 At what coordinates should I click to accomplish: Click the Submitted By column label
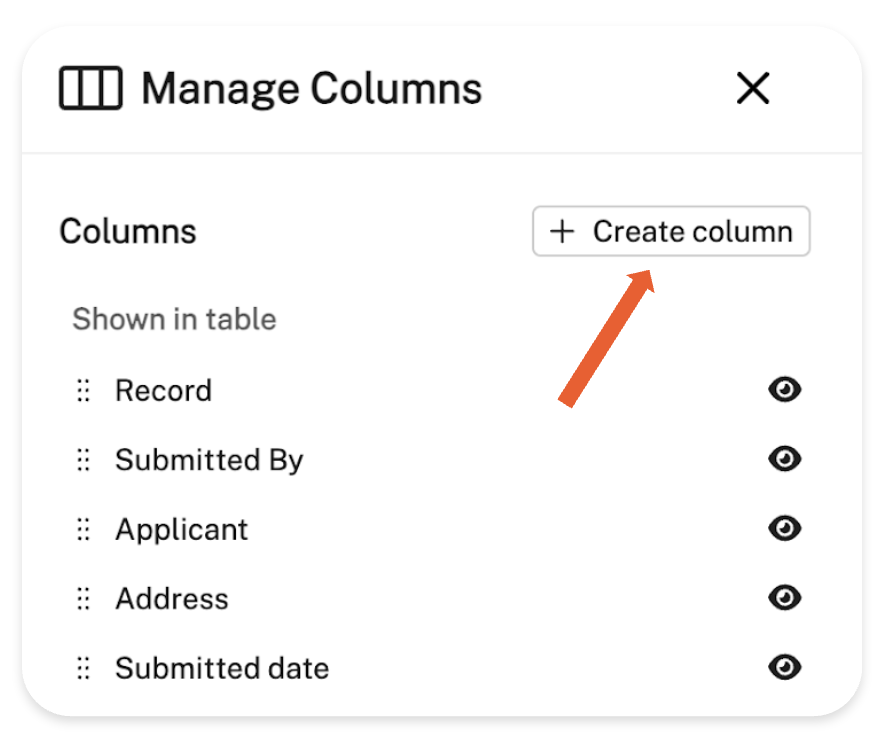tap(209, 460)
